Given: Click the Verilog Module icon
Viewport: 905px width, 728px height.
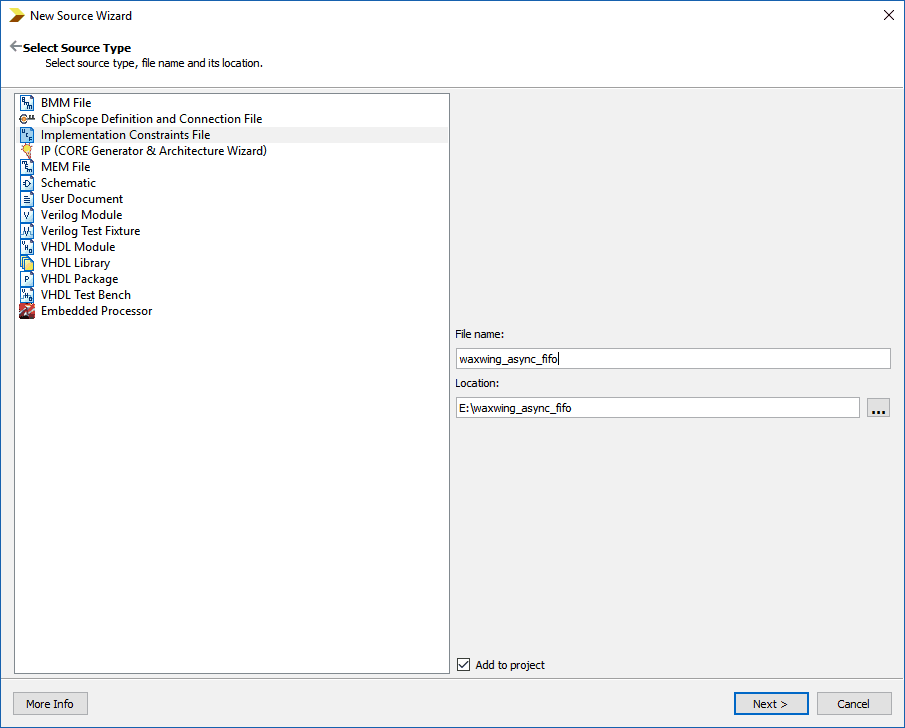Looking at the screenshot, I should (x=27, y=215).
